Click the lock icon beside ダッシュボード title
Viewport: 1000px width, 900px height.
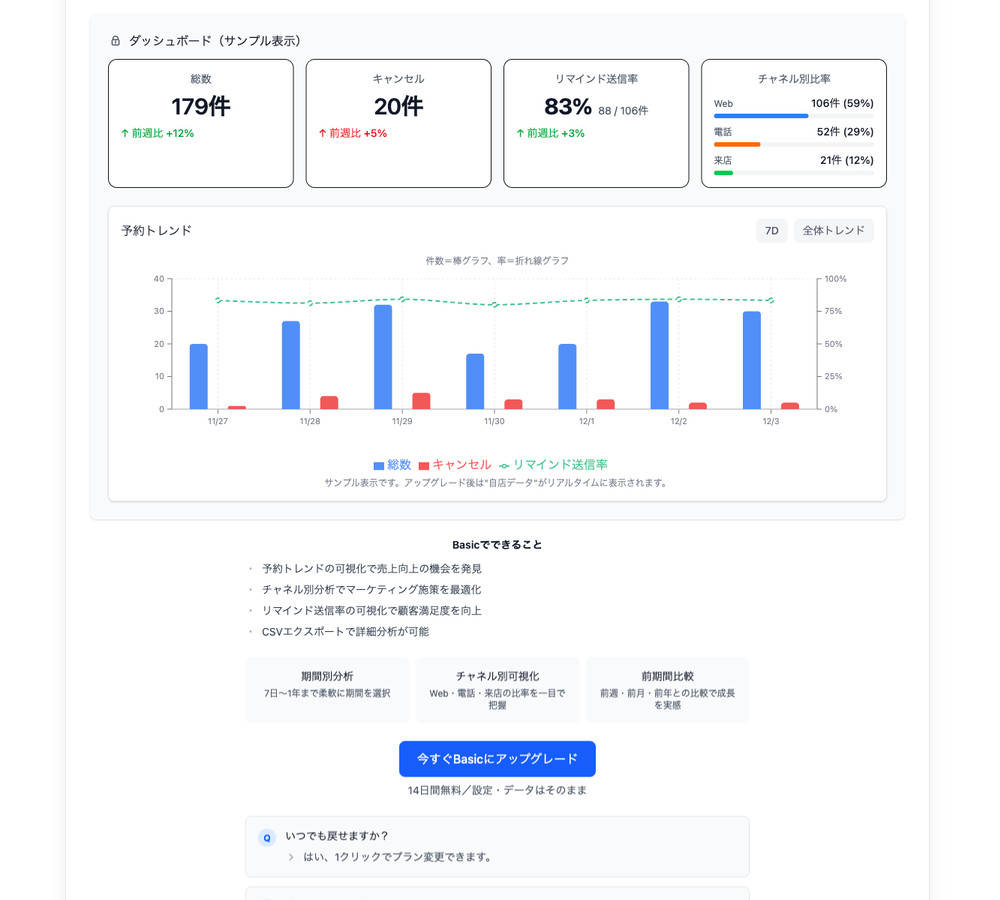(x=115, y=41)
